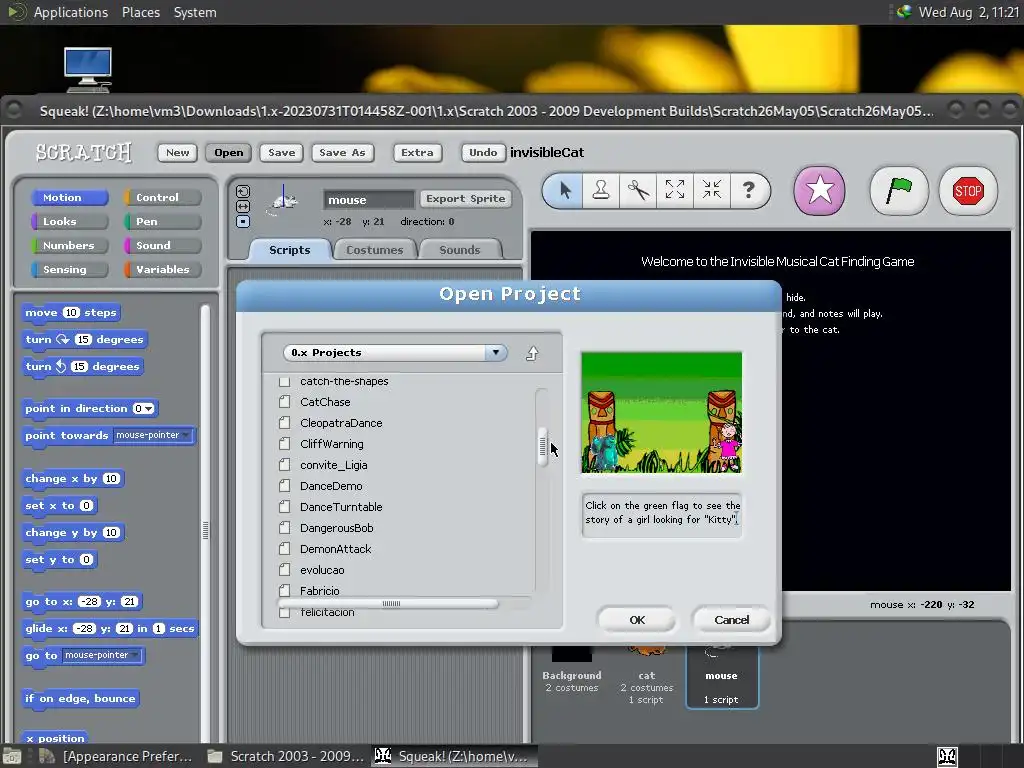Click the Squeak tray icon at bottom right
Screen dimensions: 1024x768
947,756
